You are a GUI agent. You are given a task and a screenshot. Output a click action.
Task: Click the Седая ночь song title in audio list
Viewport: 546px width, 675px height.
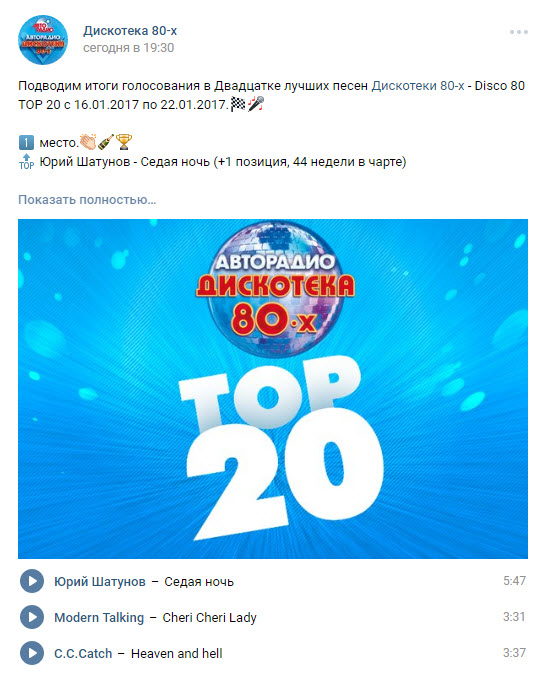(199, 582)
